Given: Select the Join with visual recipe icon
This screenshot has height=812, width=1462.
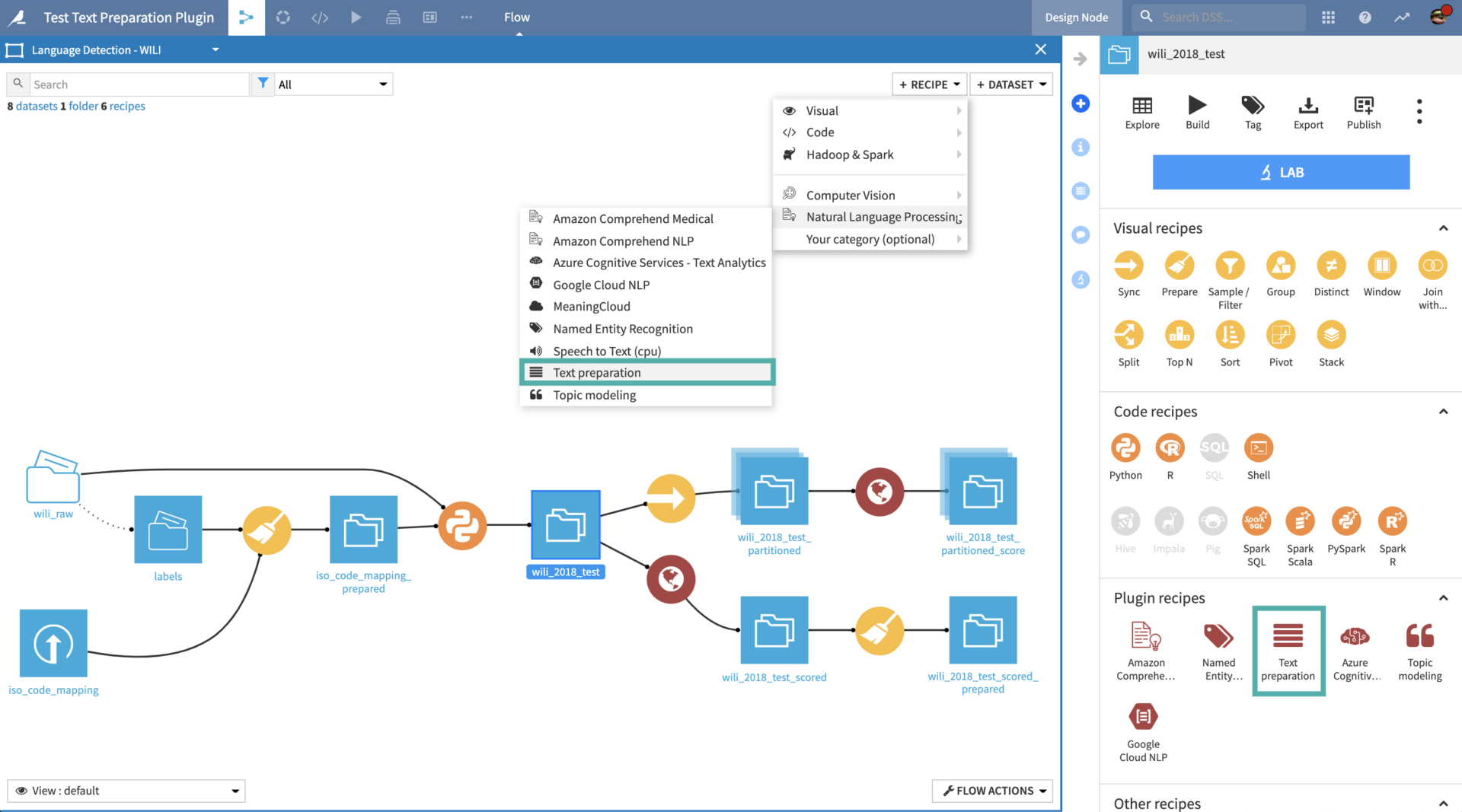Looking at the screenshot, I should point(1432,266).
